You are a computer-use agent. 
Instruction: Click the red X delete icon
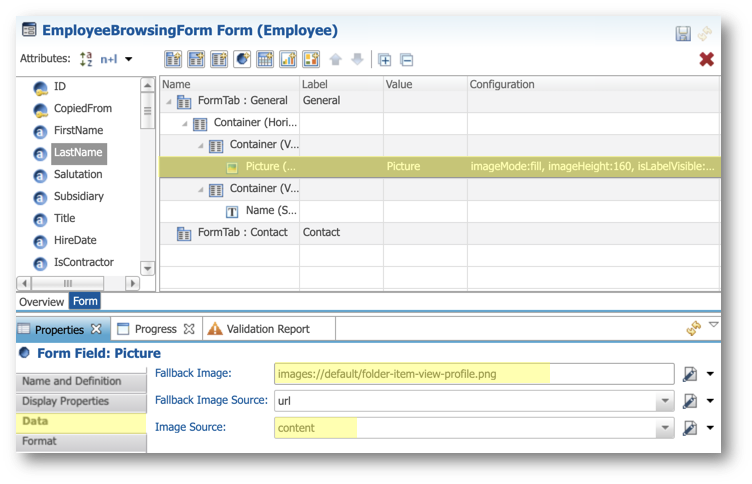[x=707, y=59]
